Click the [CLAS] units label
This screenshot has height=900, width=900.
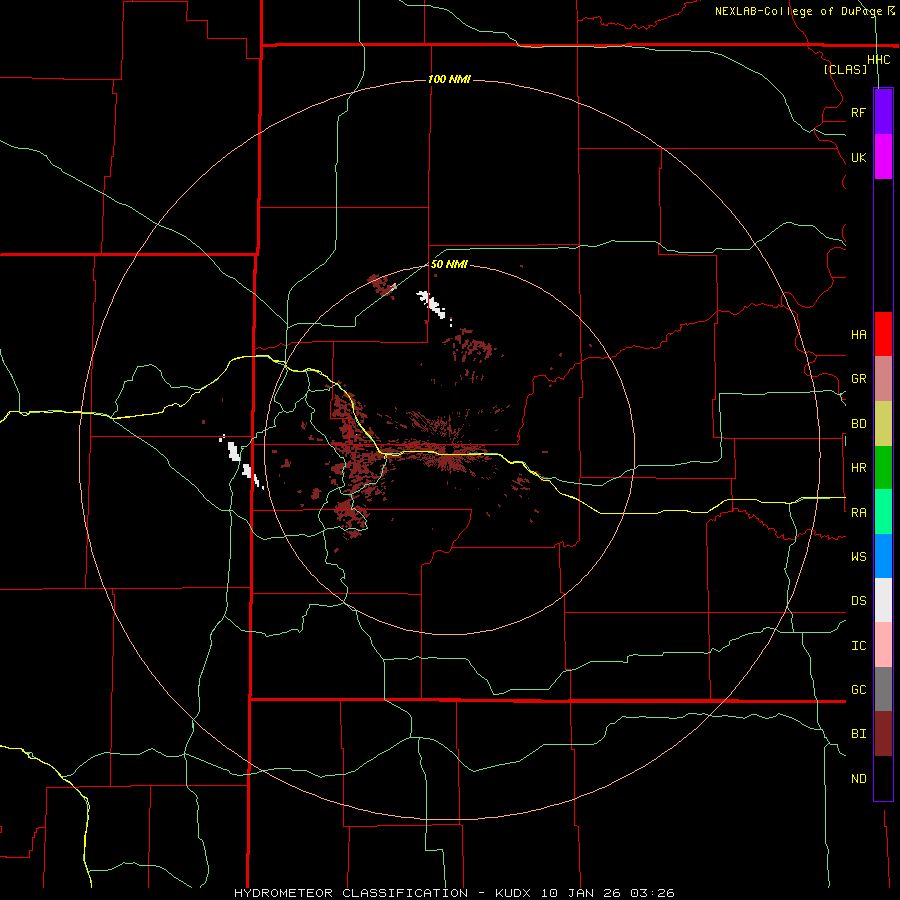tap(845, 69)
